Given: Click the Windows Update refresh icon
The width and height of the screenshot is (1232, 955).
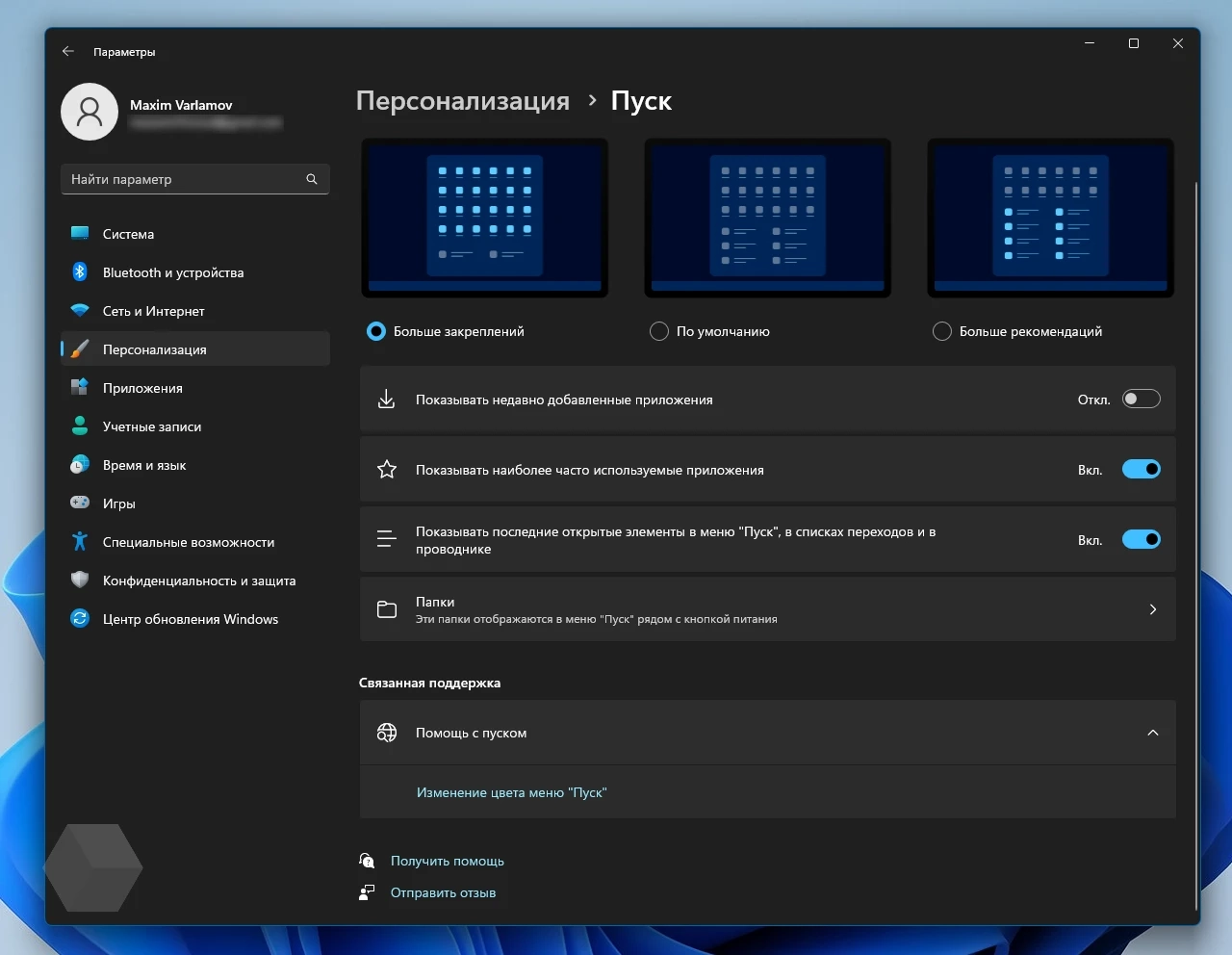Looking at the screenshot, I should tap(80, 619).
